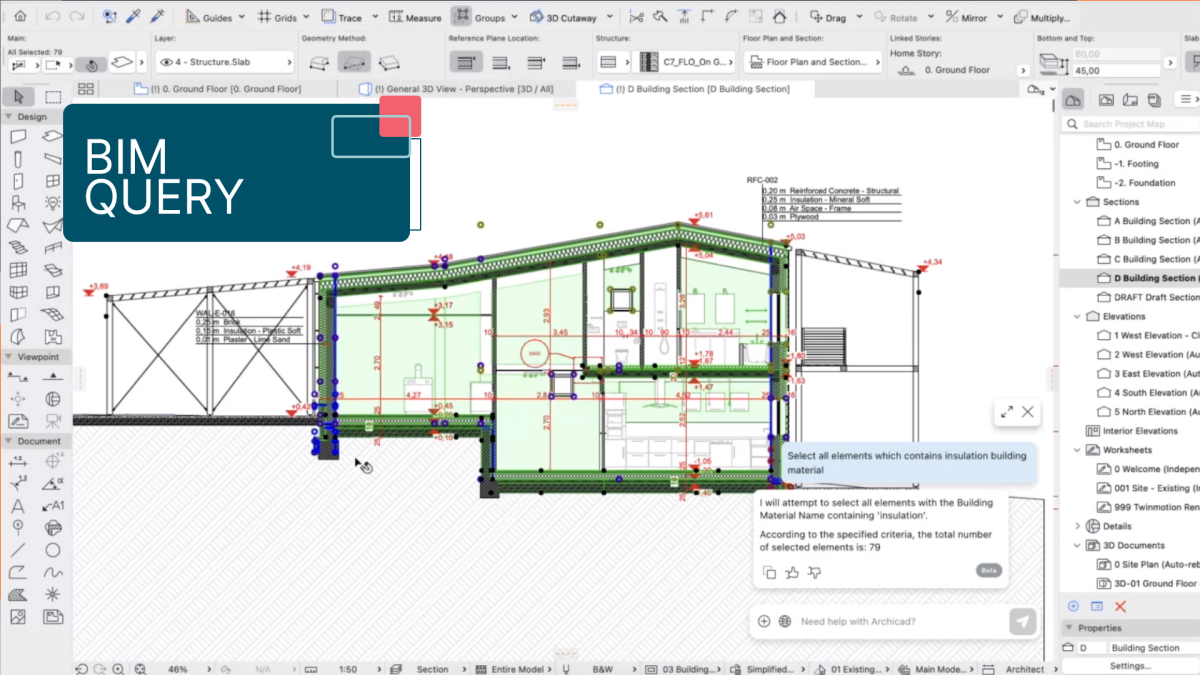Click the Home icon in the toolbar
The height and width of the screenshot is (675, 1200).
[x=20, y=17]
